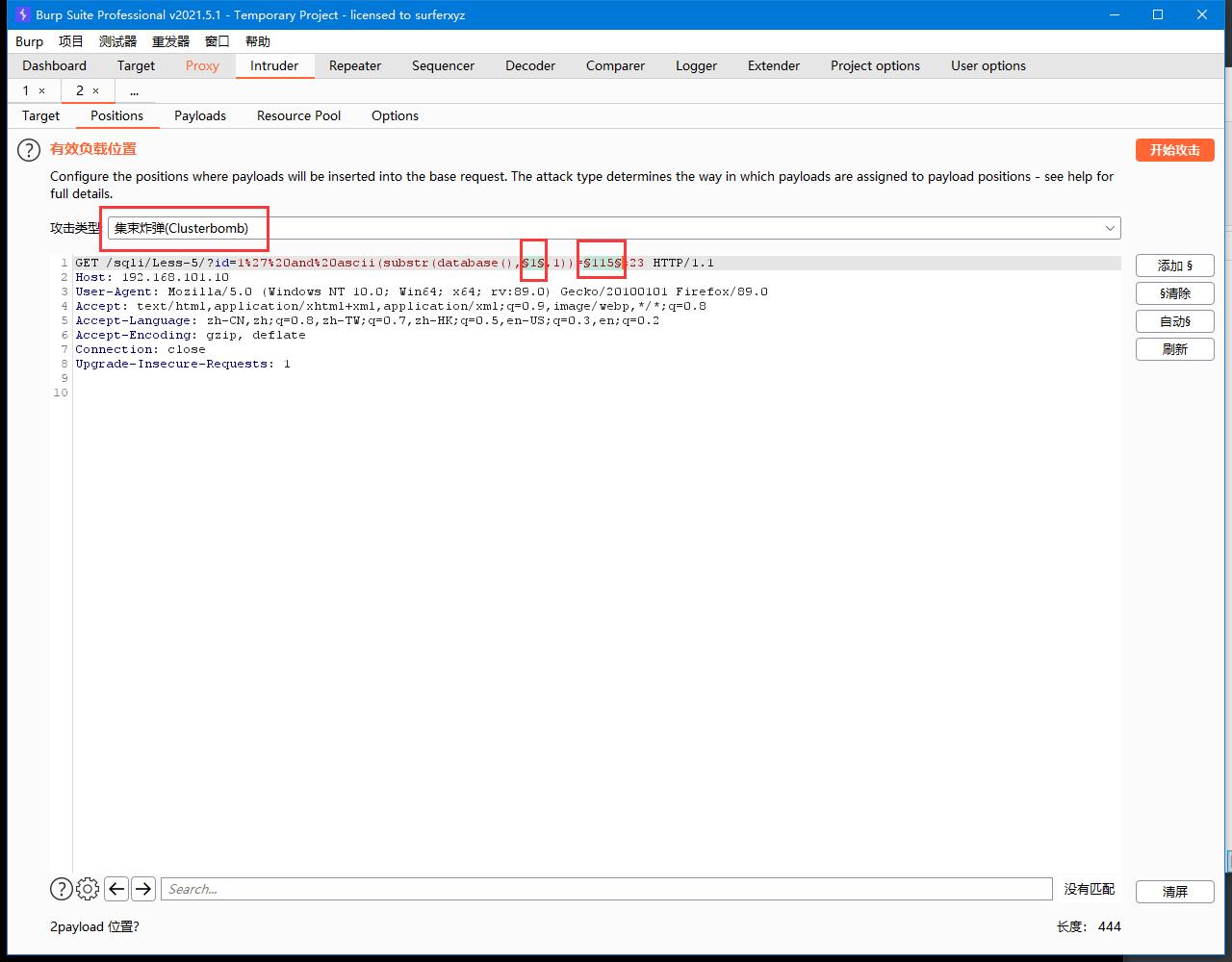Click the 清屏 button
The width and height of the screenshot is (1232, 962).
[1175, 892]
